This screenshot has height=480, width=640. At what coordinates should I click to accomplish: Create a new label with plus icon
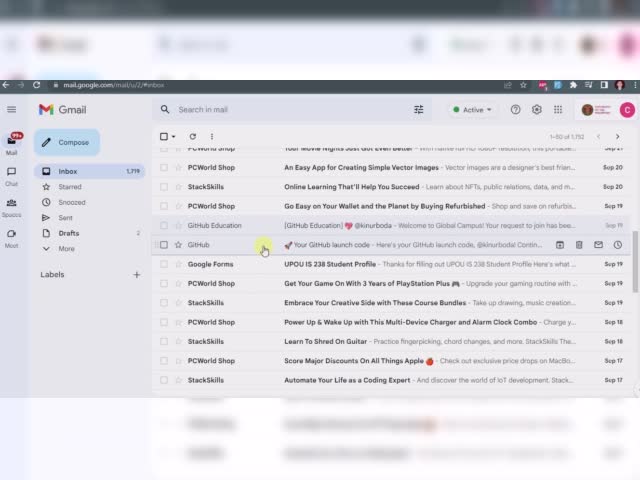click(137, 275)
